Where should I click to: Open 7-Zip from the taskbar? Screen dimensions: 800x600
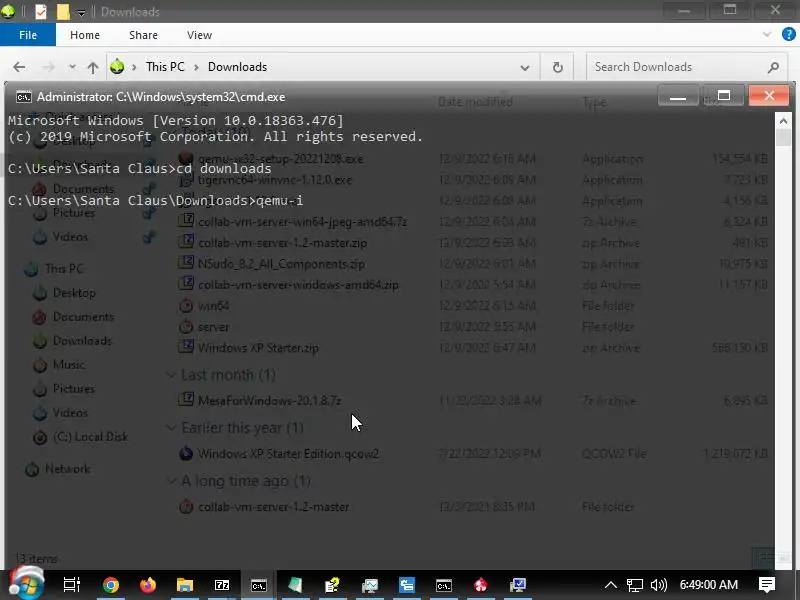pyautogui.click(x=222, y=585)
